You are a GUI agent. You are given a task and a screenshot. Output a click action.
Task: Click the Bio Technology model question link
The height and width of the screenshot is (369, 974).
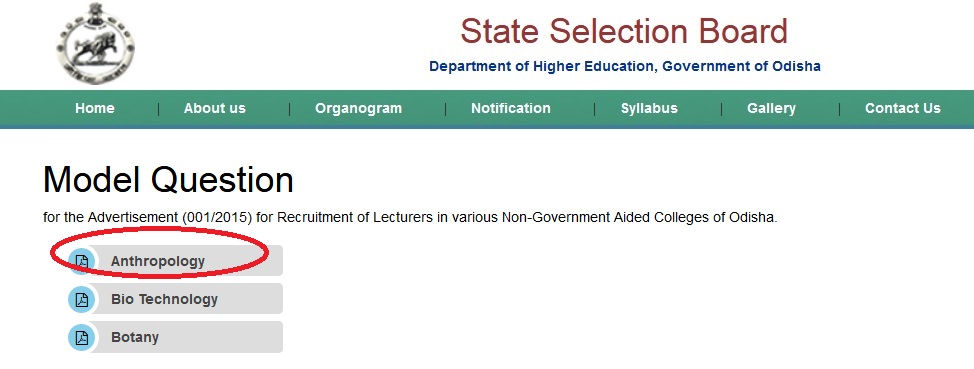point(165,299)
